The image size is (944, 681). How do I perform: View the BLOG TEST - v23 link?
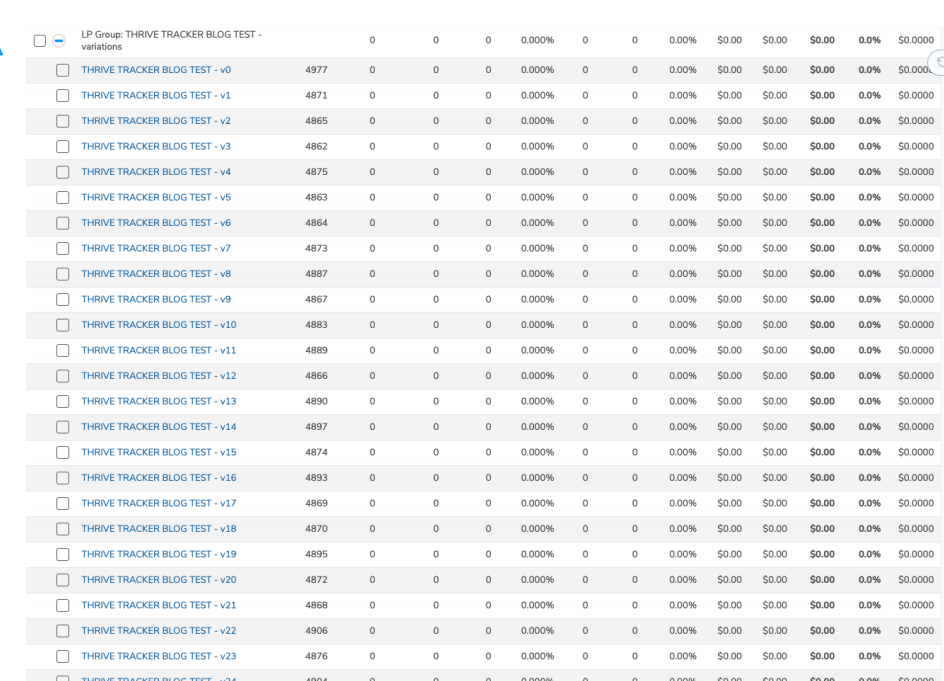pyautogui.click(x=159, y=656)
